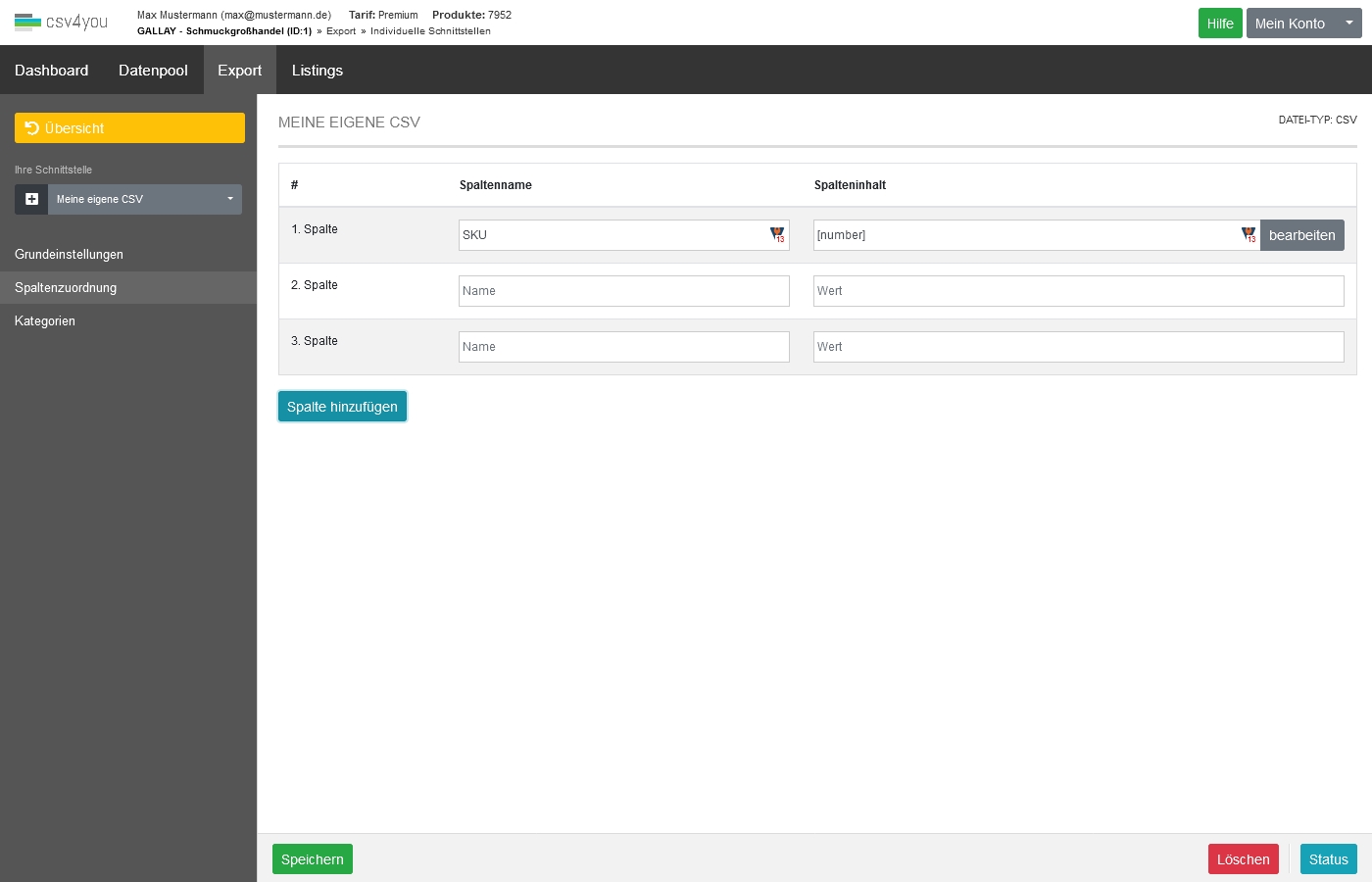Open the Dashboard tab
The height and width of the screenshot is (882, 1372).
(51, 71)
